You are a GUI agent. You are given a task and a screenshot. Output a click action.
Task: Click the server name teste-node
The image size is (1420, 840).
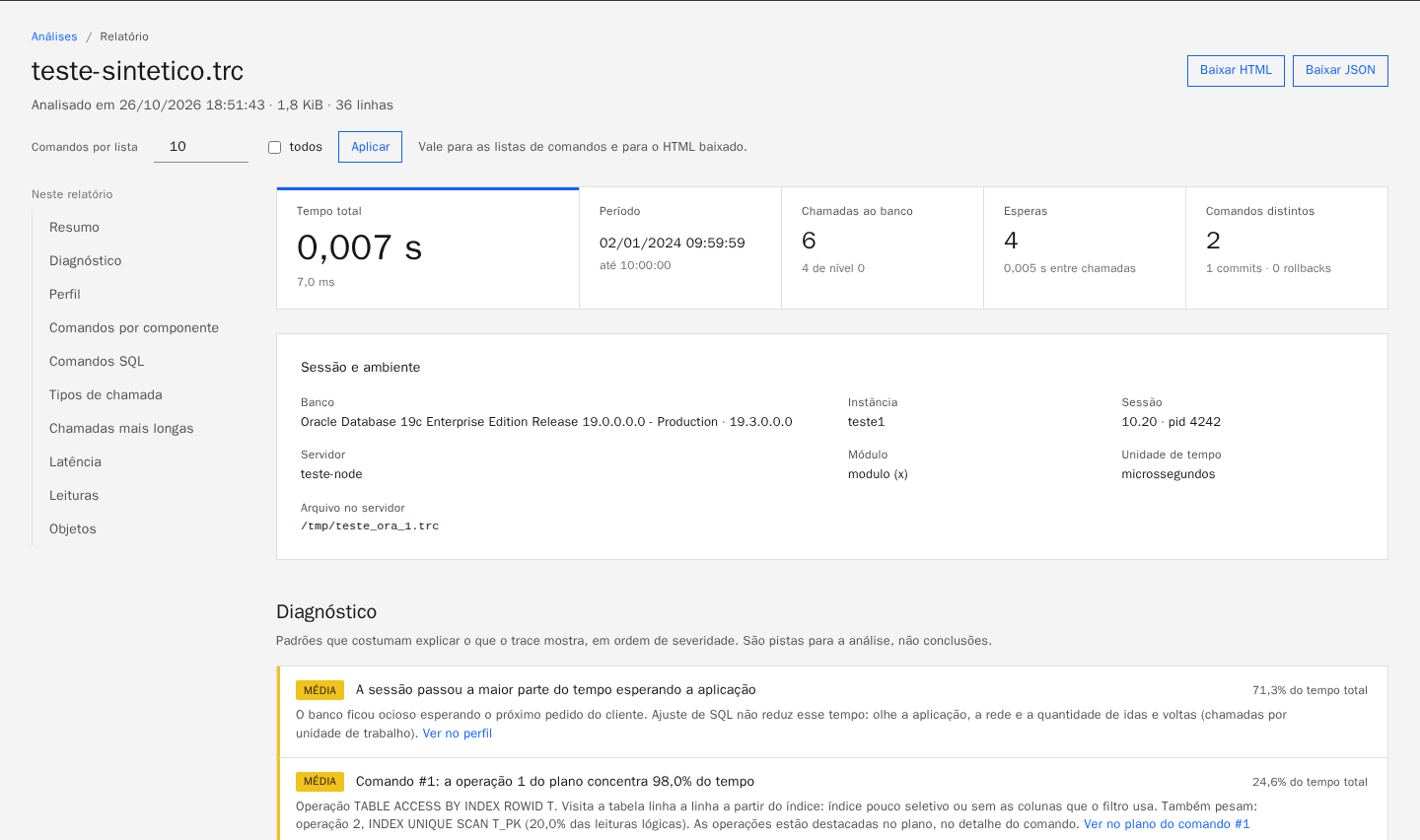pos(331,474)
